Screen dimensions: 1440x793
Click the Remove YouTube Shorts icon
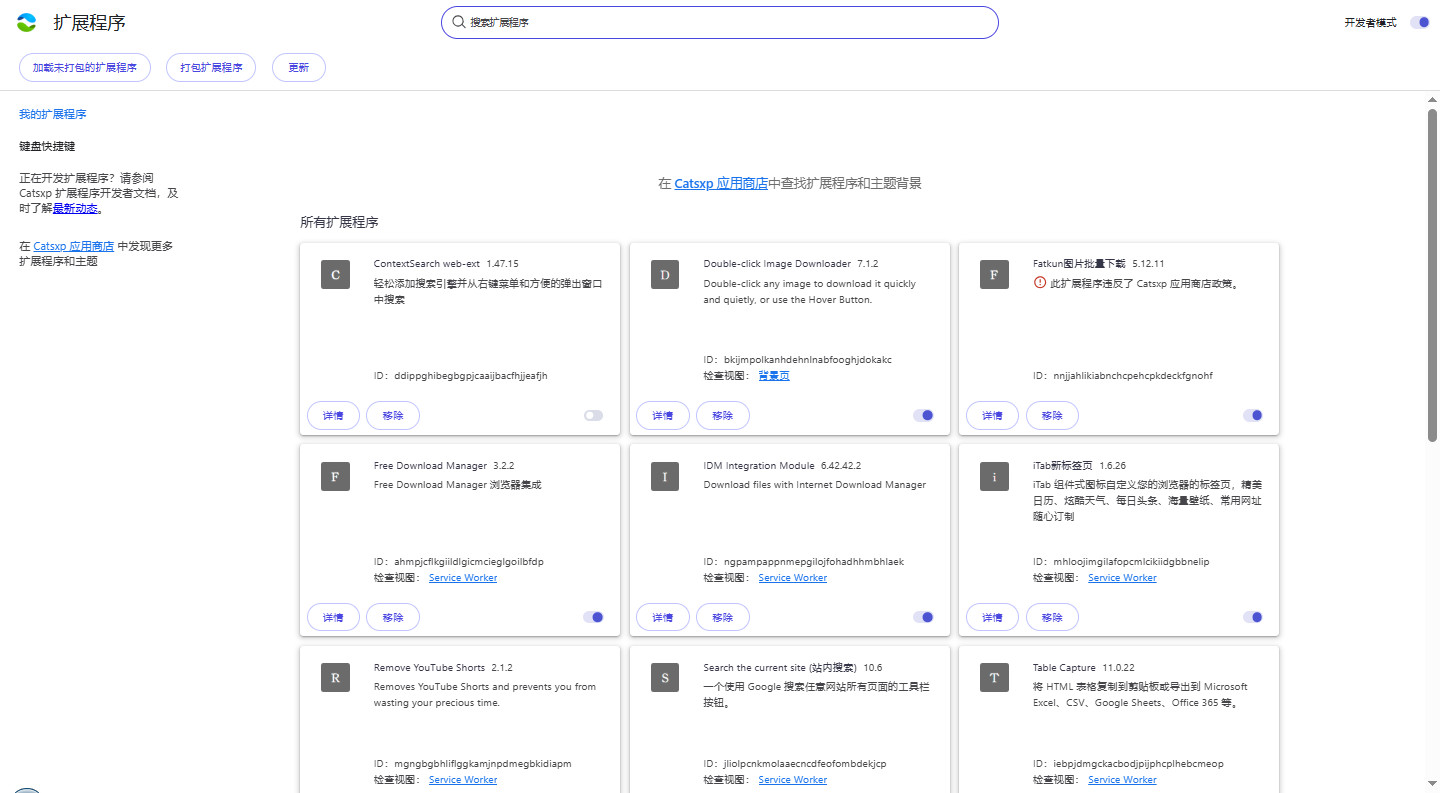click(x=335, y=678)
